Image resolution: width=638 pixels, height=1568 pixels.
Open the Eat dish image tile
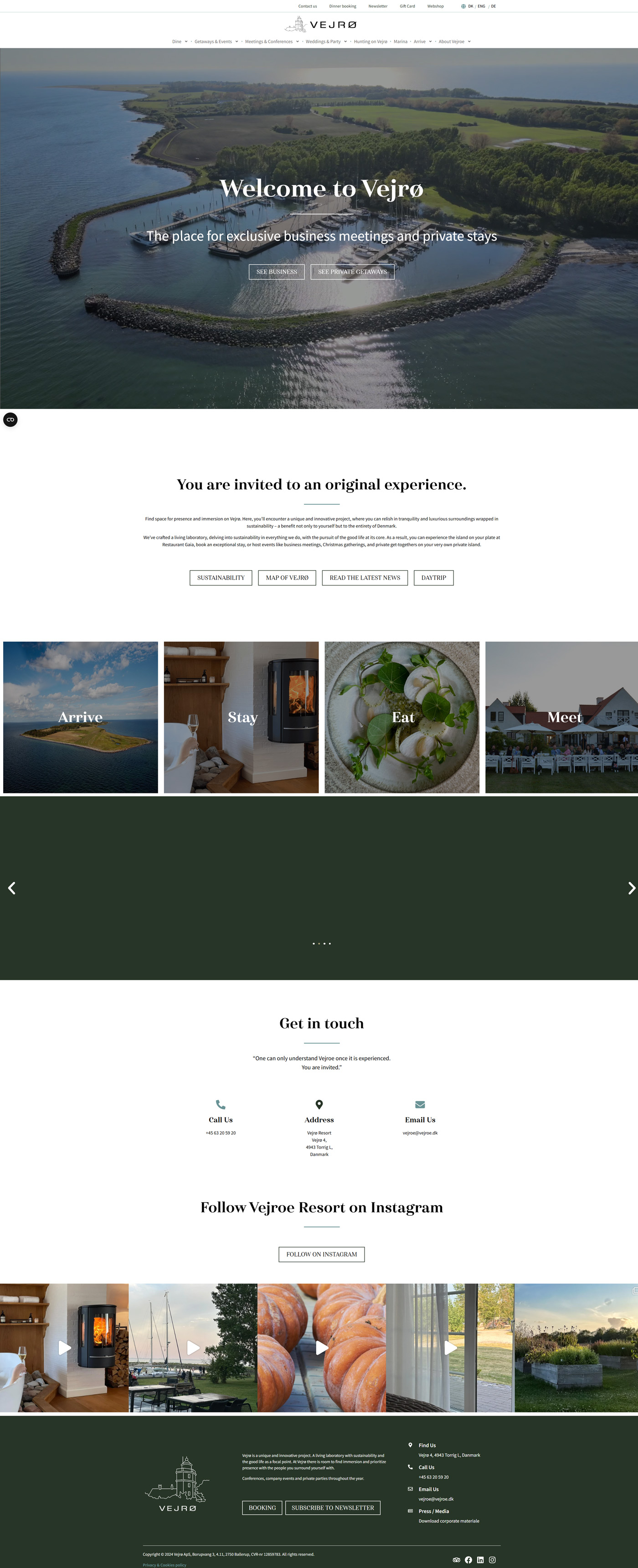(x=402, y=717)
